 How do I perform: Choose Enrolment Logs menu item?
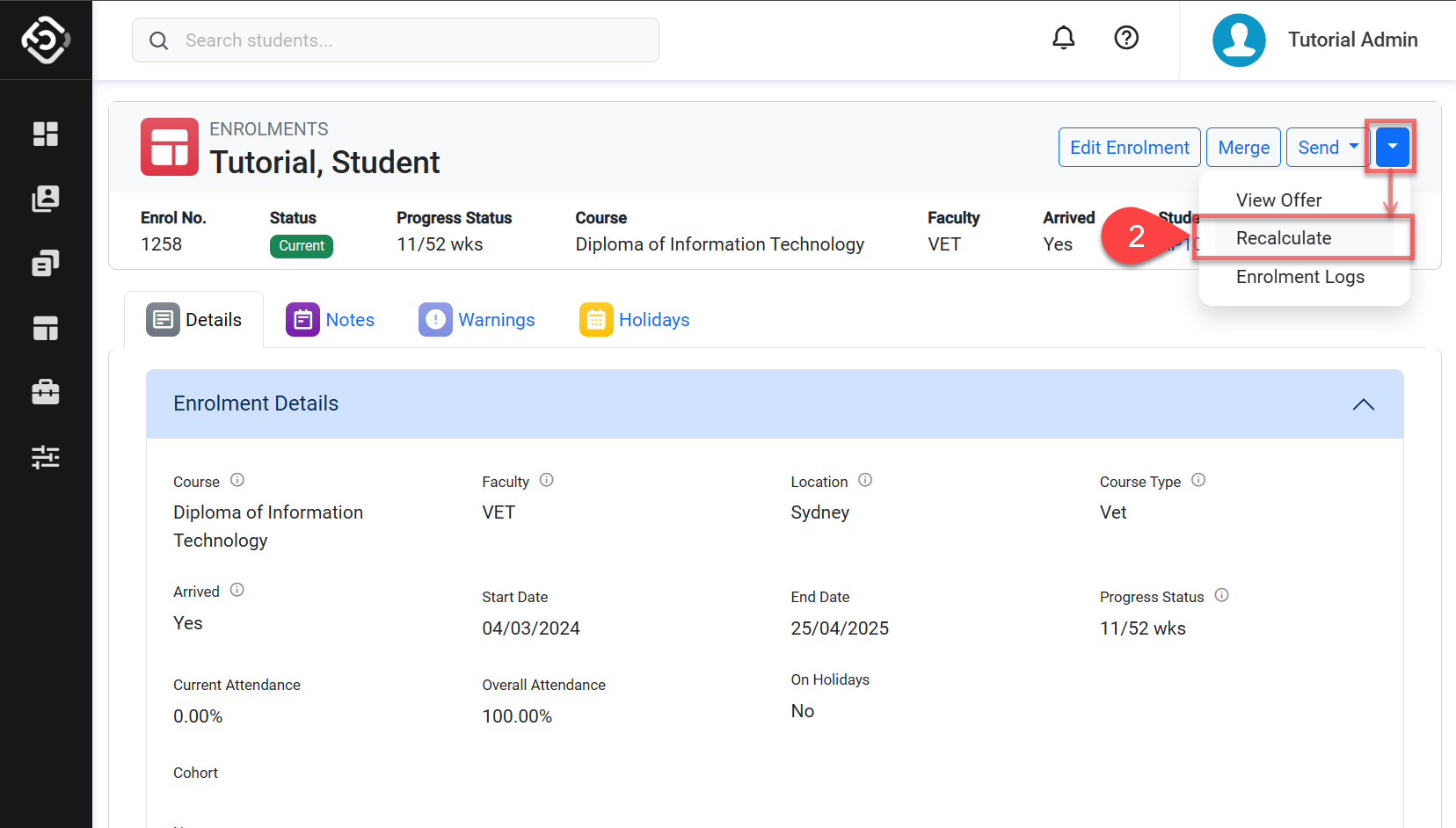(1299, 277)
